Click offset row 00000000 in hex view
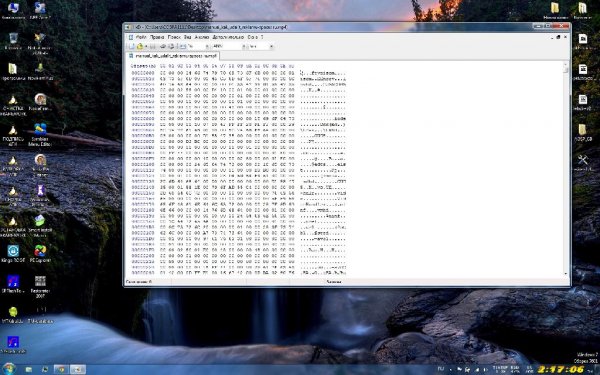This screenshot has height=375, width=600. pyautogui.click(x=143, y=73)
